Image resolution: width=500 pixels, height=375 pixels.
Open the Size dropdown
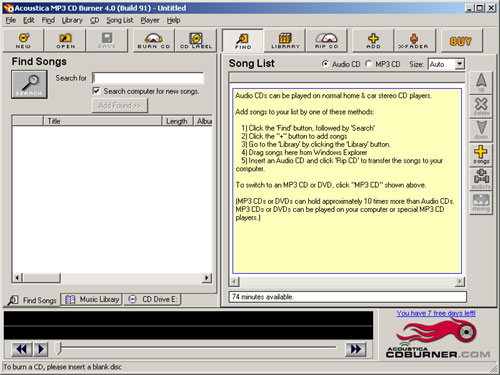point(460,64)
